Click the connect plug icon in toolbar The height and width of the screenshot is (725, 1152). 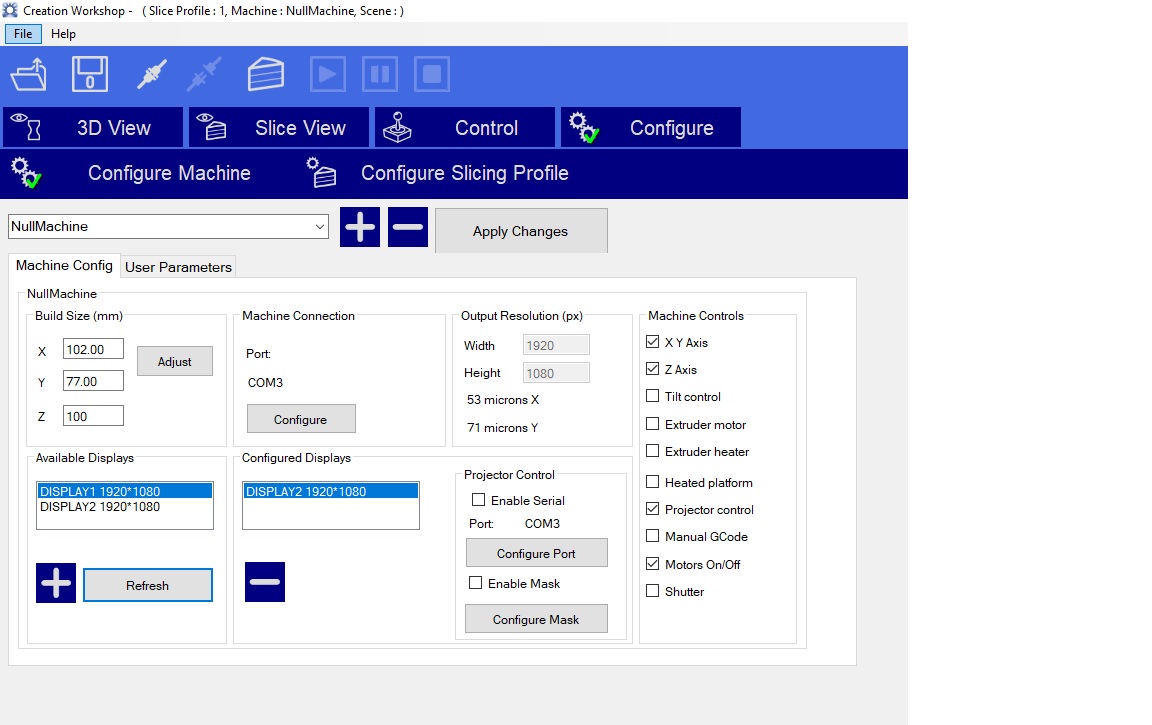coord(152,75)
